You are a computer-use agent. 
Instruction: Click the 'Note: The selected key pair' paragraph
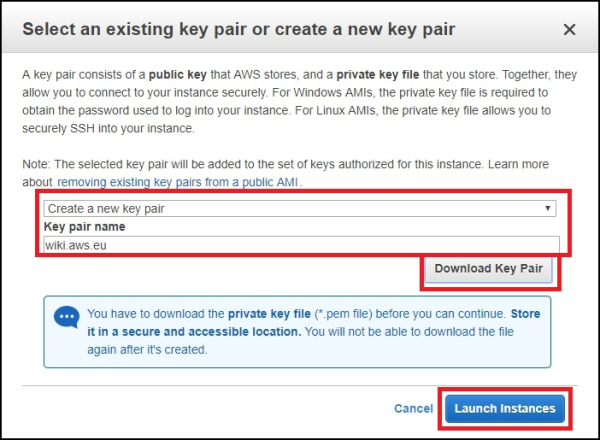[285, 173]
